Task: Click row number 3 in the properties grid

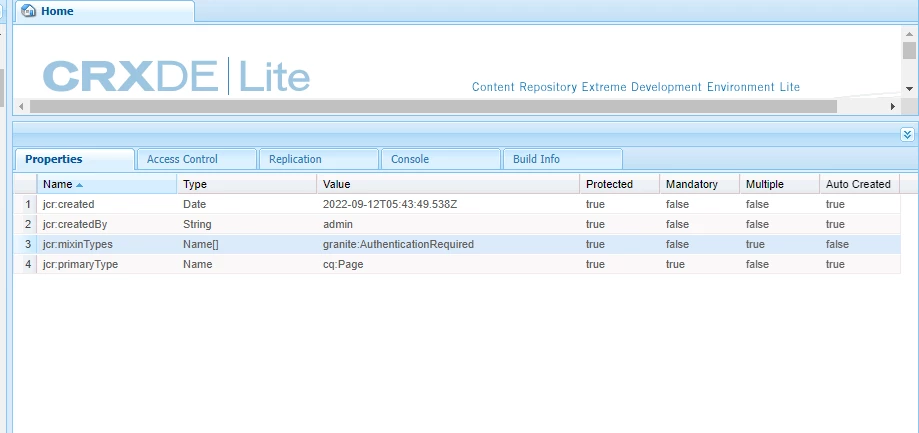Action: [x=28, y=244]
